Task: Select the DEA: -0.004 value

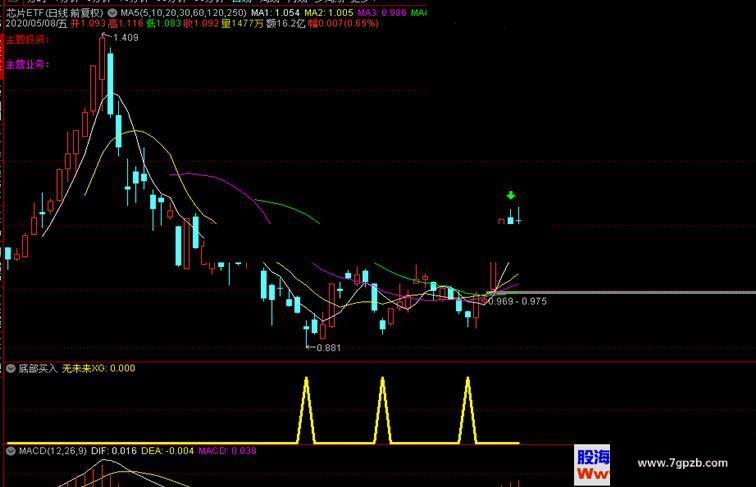Action: click(x=167, y=451)
